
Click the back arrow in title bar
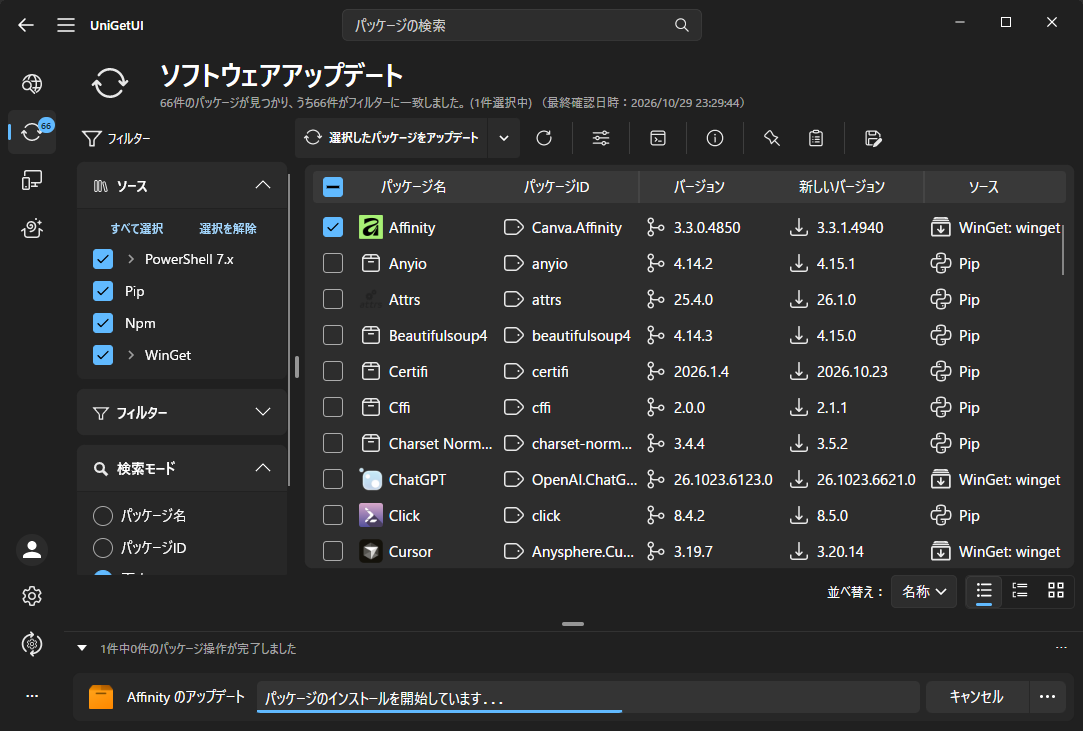(x=26, y=26)
